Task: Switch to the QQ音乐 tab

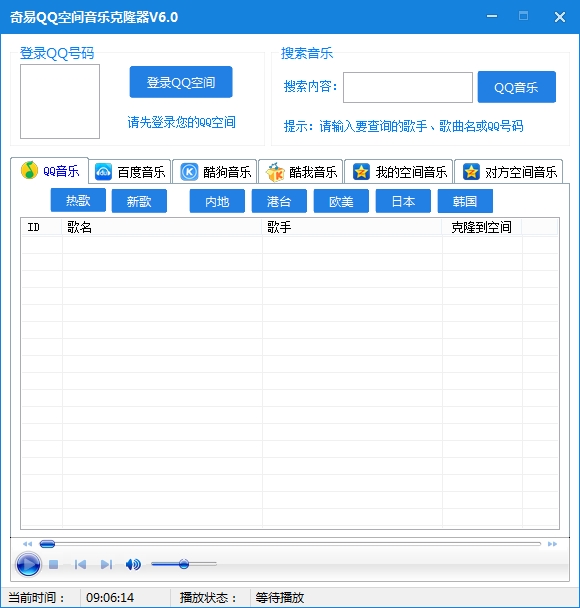Action: pos(50,171)
